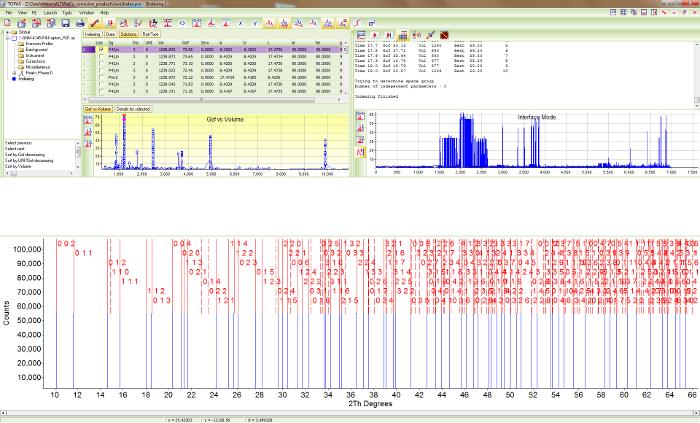The image size is (700, 423).
Task: Switch to the Solutions tab
Action: pos(130,34)
